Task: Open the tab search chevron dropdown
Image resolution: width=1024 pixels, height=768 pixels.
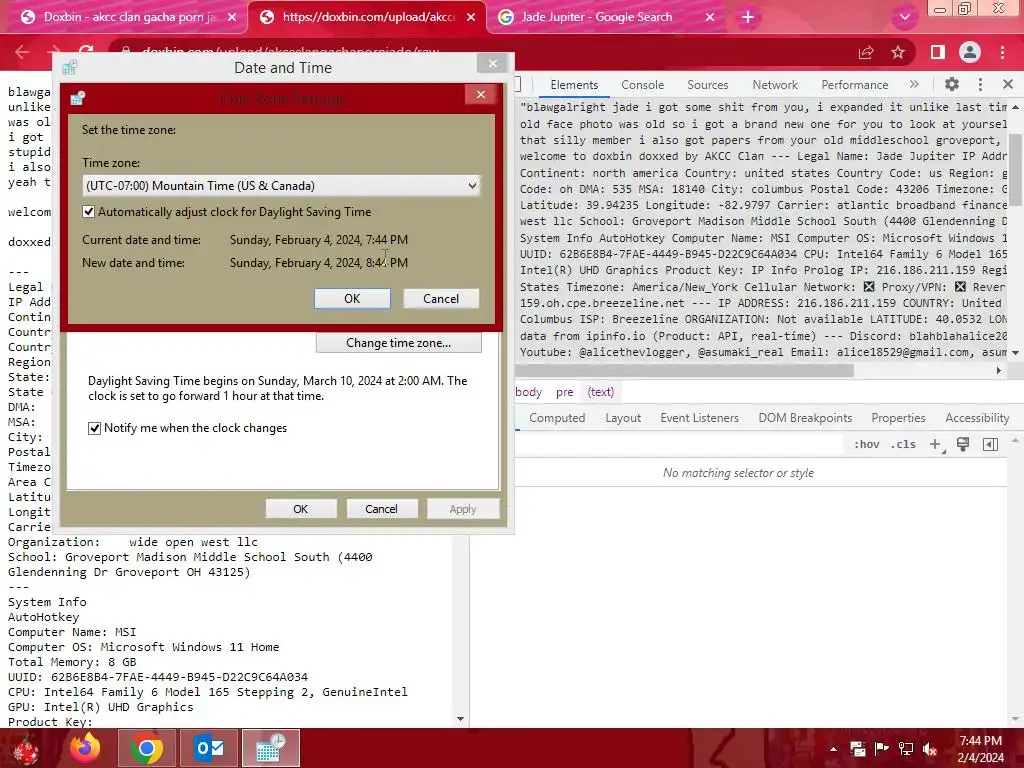Action: [904, 17]
